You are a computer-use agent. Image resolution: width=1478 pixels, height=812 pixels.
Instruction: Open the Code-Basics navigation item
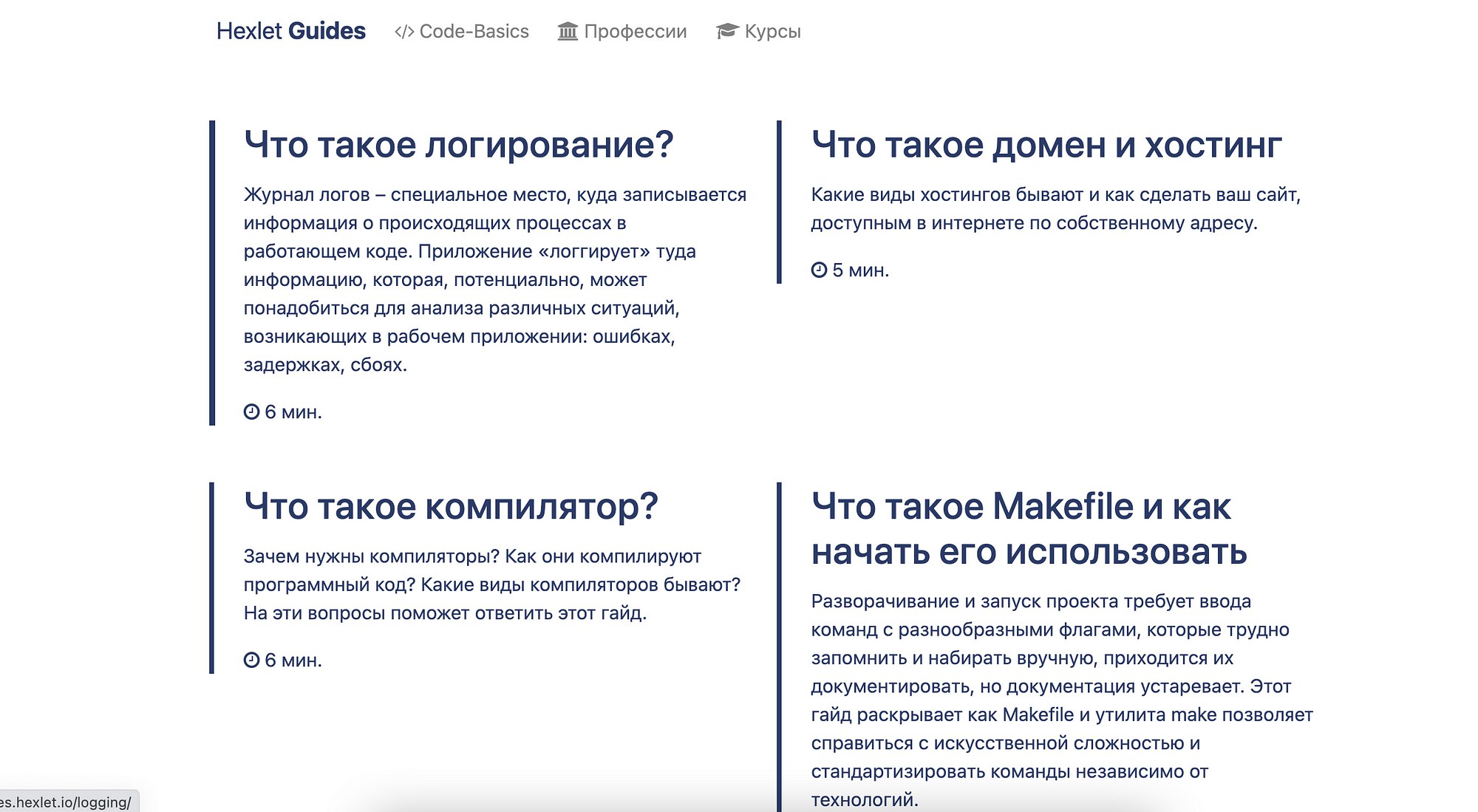474,32
